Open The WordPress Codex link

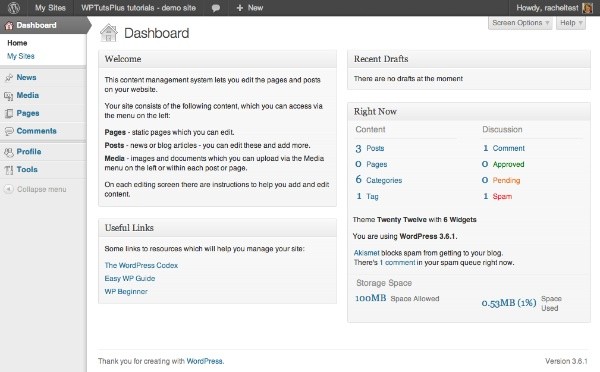pos(141,265)
